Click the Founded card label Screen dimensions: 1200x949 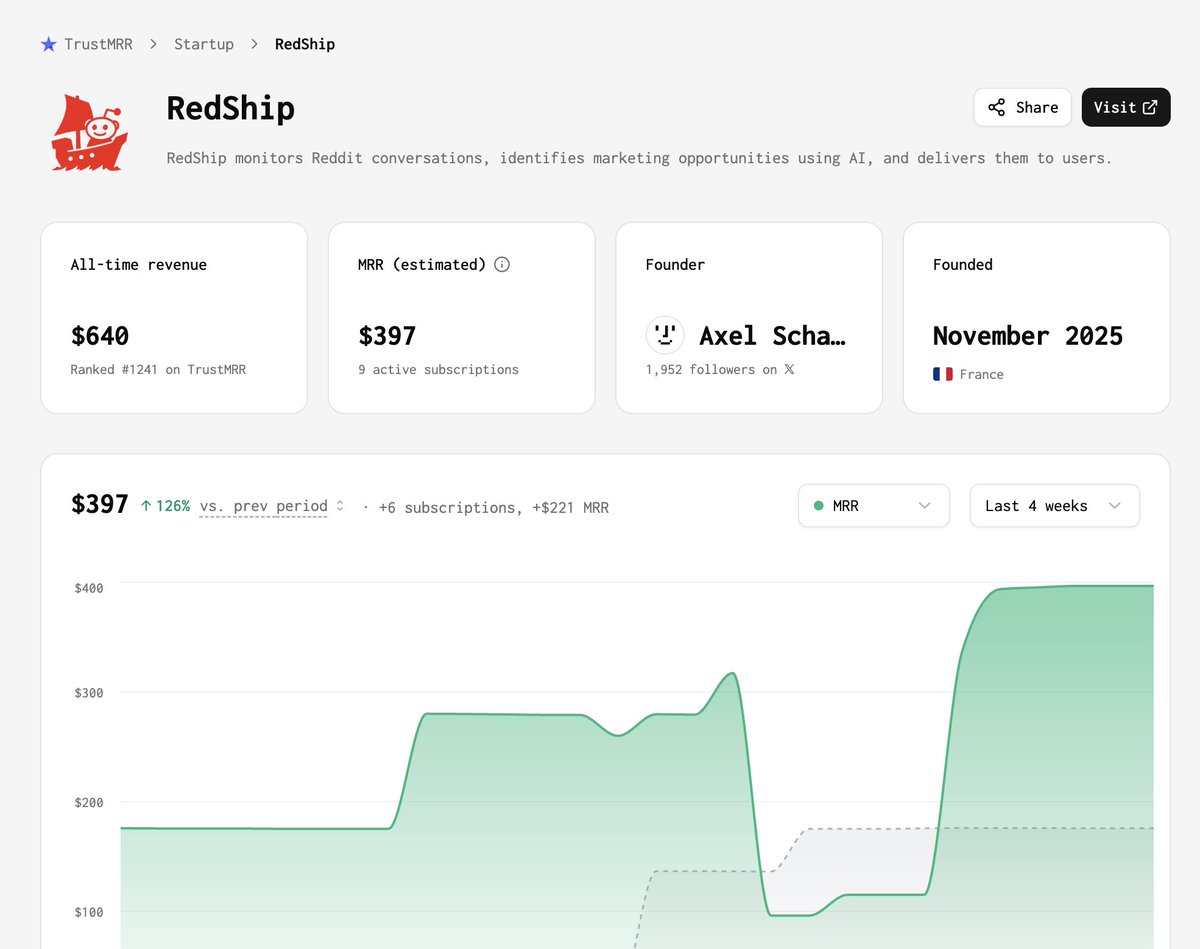pyautogui.click(x=963, y=265)
